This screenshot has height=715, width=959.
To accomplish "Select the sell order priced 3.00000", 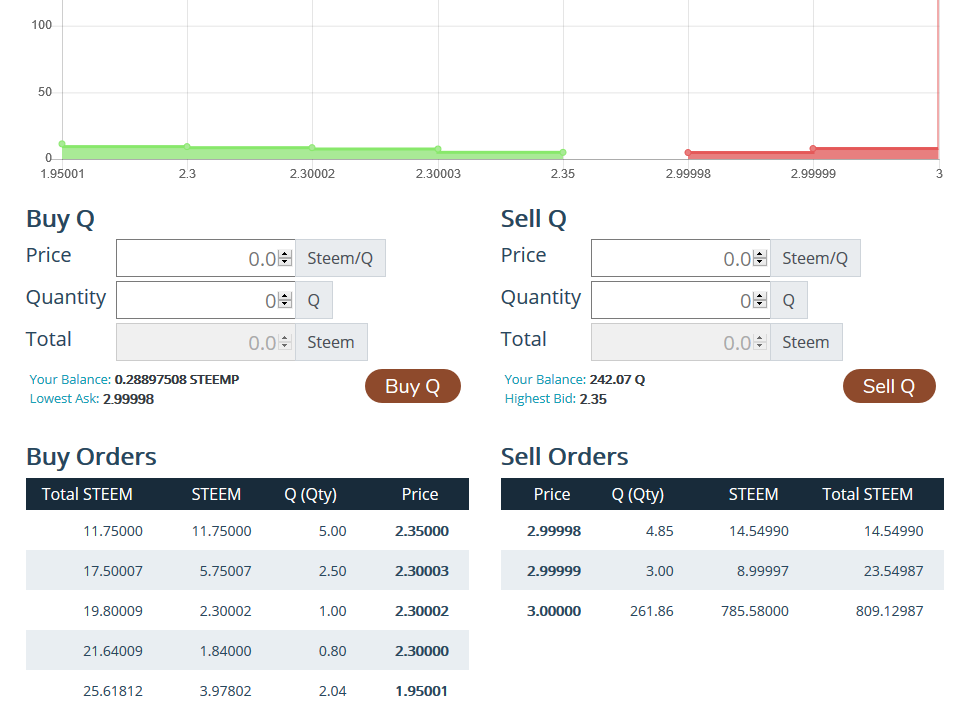I will [x=722, y=611].
